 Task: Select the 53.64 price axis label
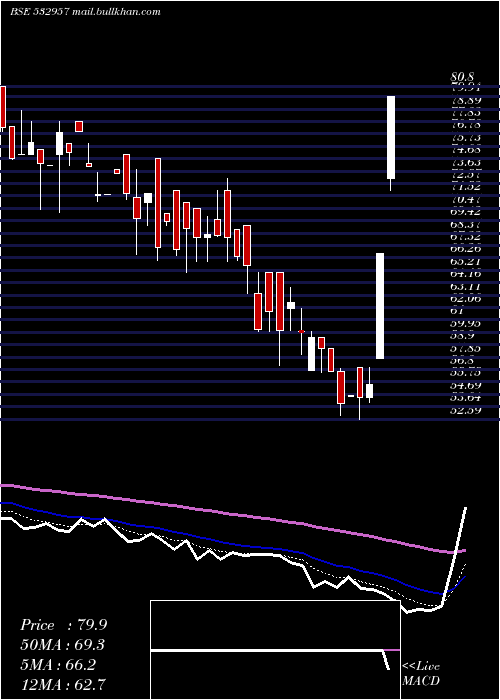(466, 397)
